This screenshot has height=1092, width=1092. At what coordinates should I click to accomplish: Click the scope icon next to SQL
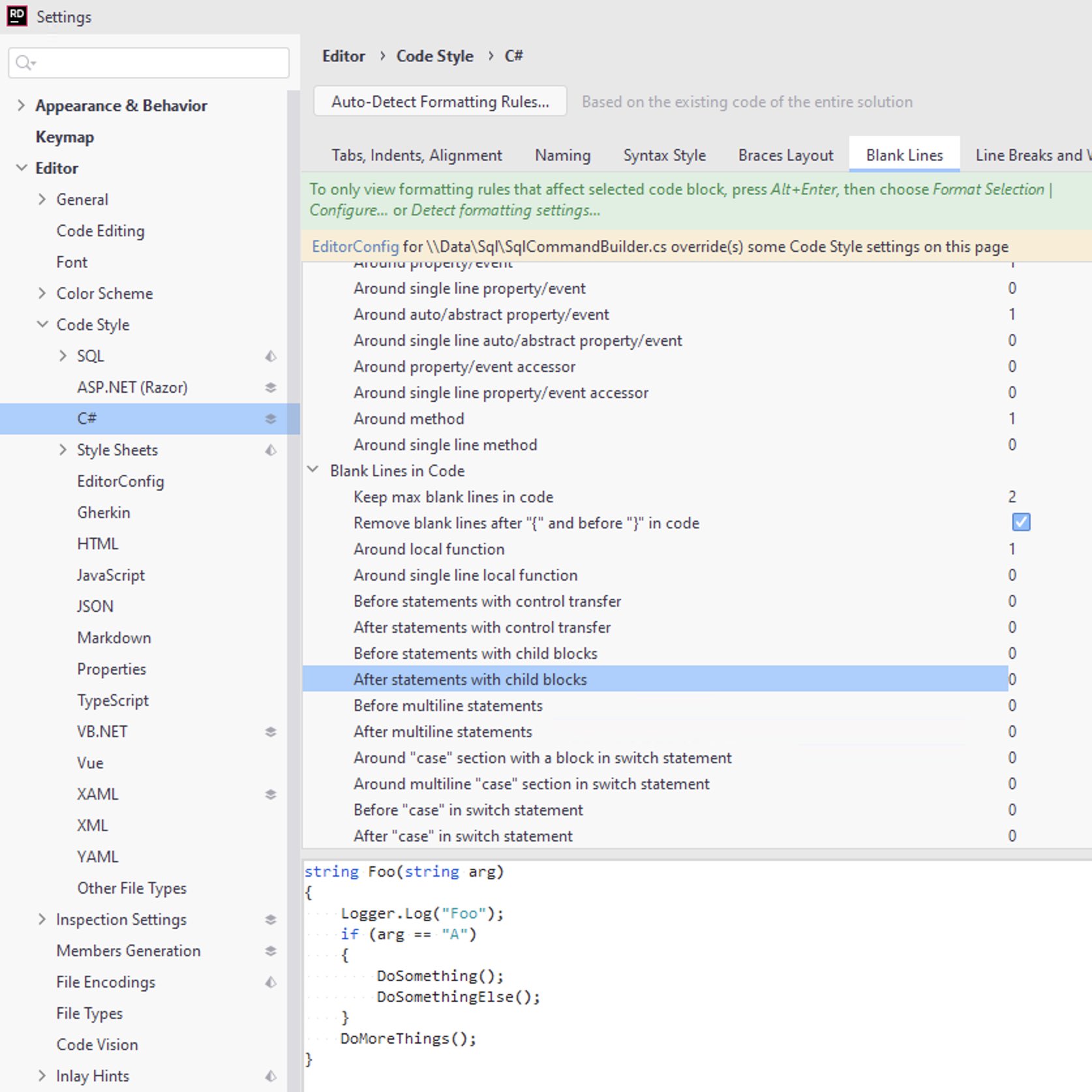pos(271,356)
